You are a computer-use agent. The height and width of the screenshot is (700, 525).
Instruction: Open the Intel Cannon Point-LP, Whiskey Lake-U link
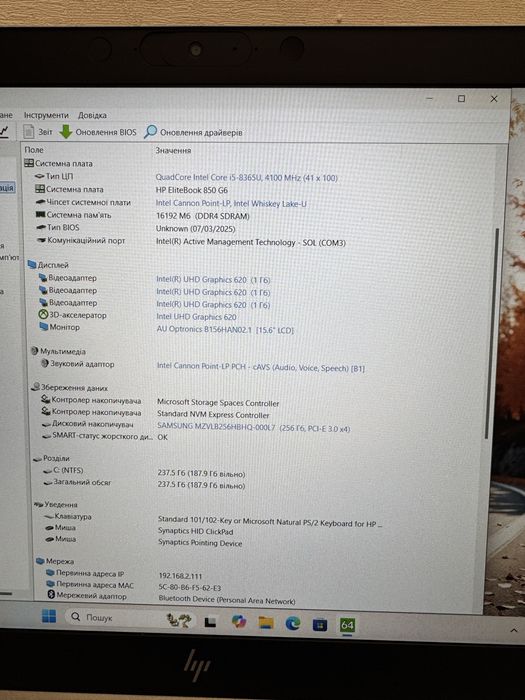231,204
